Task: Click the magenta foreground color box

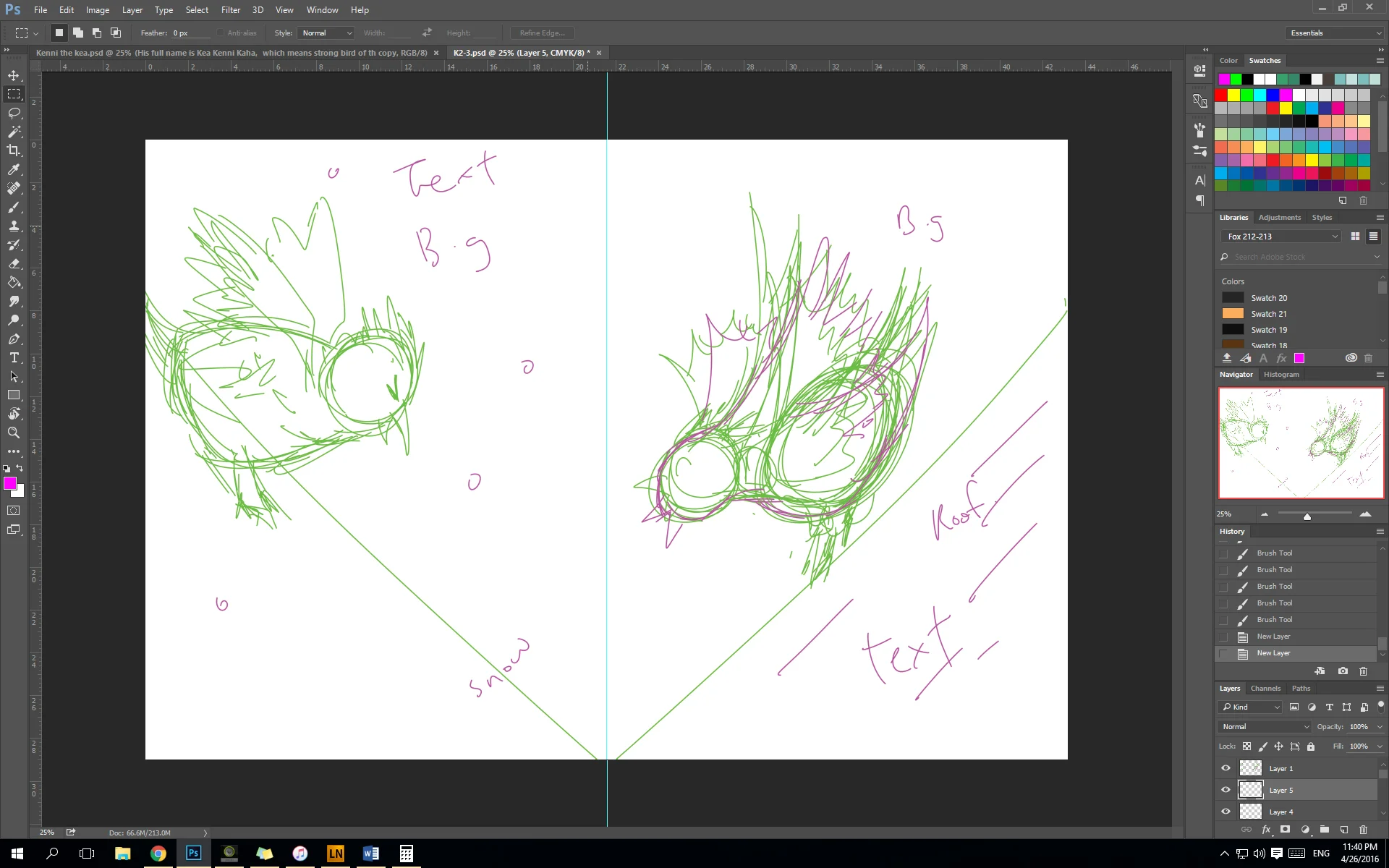Action: tap(10, 483)
